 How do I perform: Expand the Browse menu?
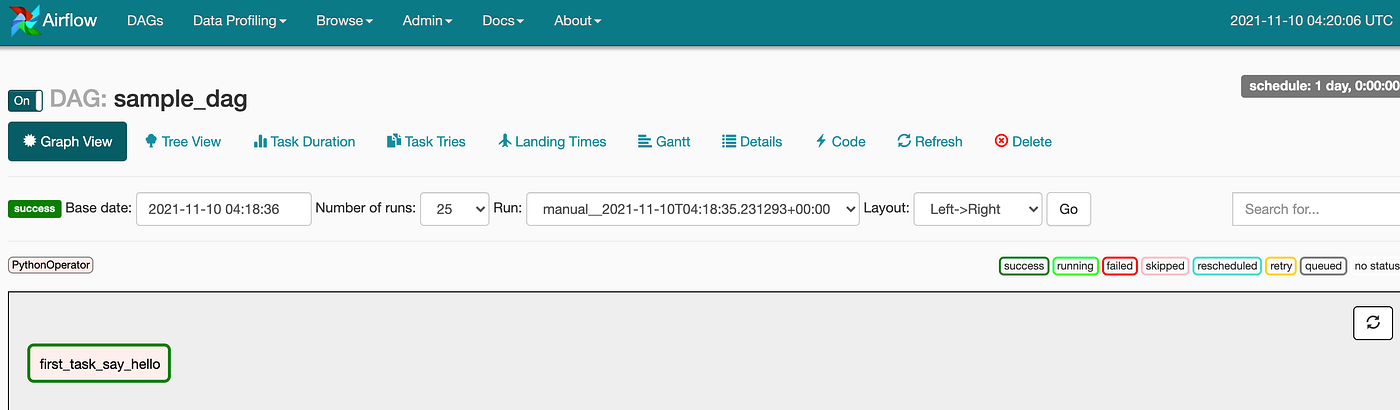pos(344,20)
